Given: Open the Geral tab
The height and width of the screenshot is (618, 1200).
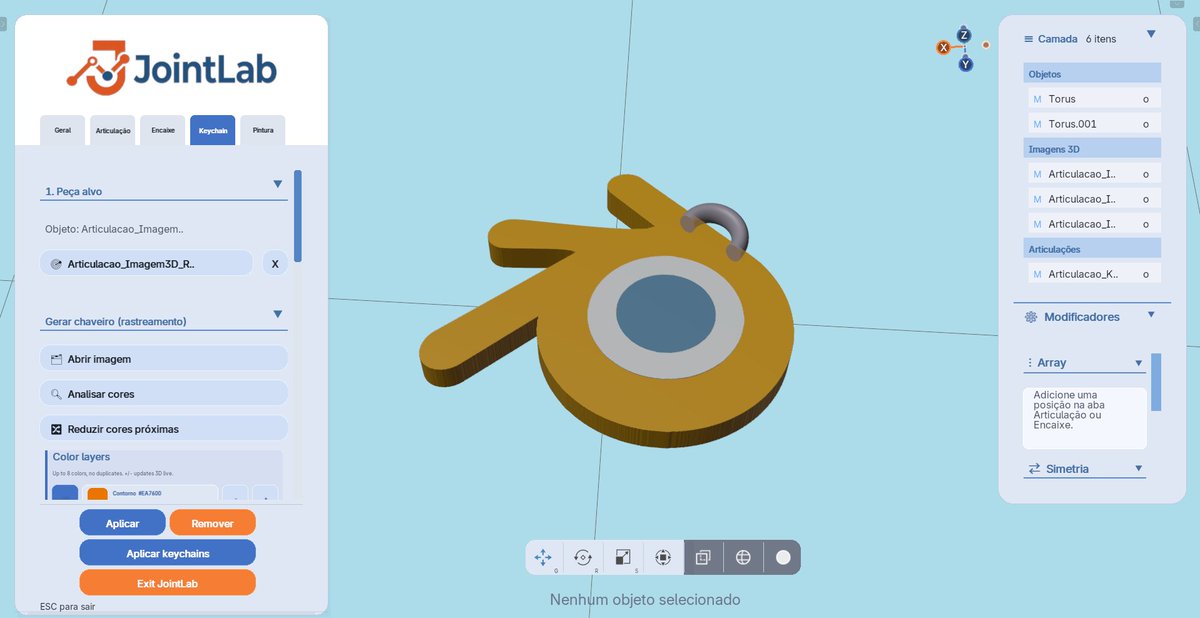Looking at the screenshot, I should [x=62, y=130].
